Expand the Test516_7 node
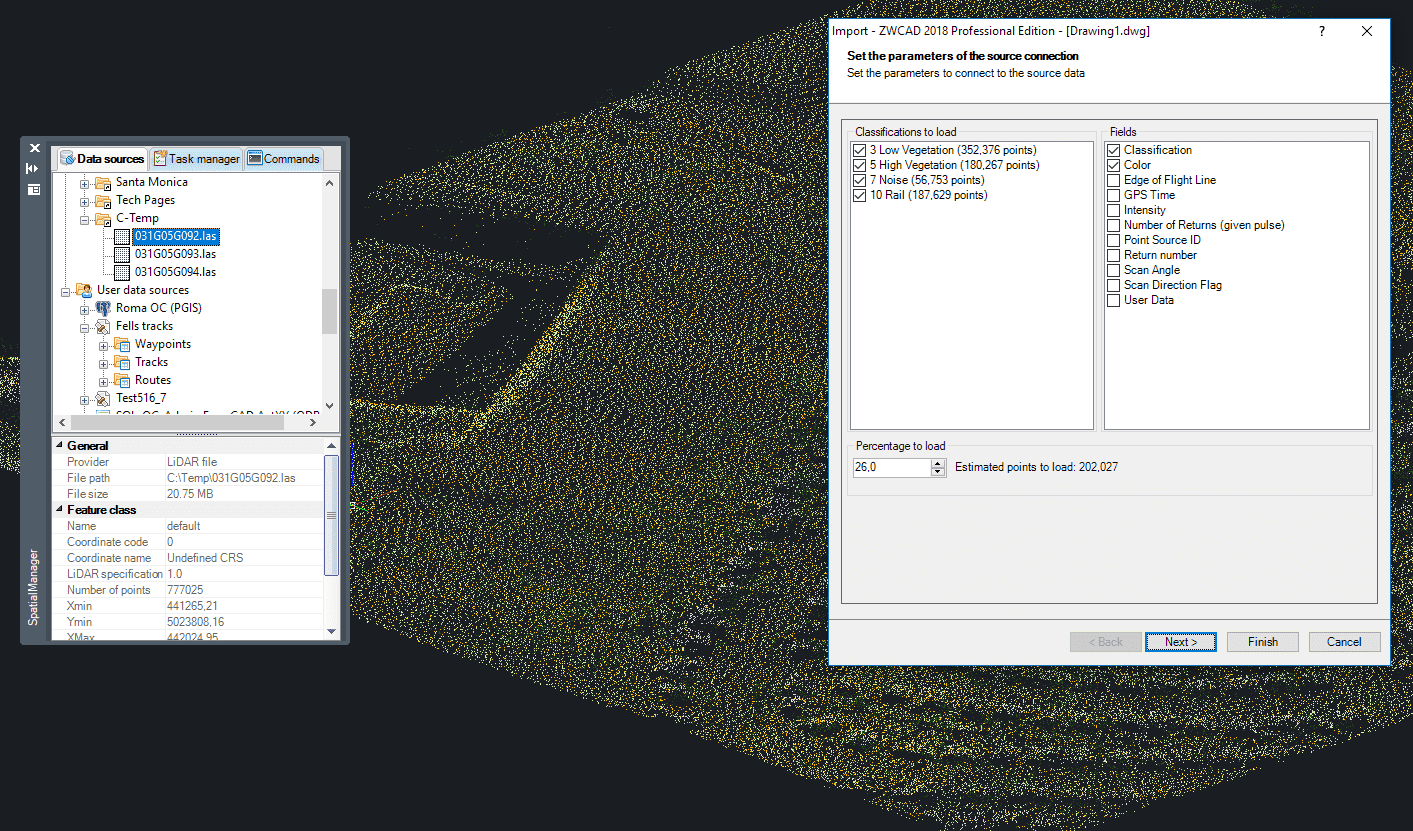The image size is (1413, 831). [85, 399]
